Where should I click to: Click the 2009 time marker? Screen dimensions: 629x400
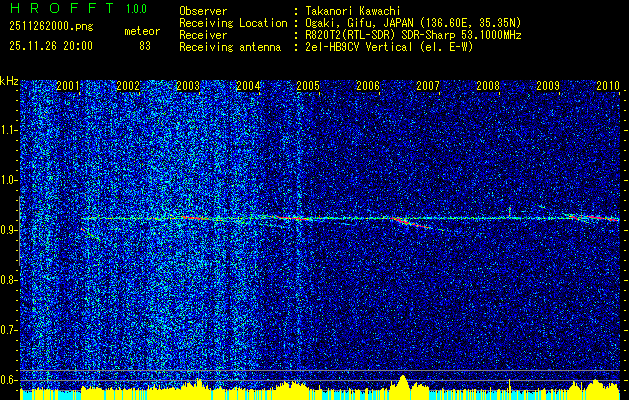click(548, 86)
